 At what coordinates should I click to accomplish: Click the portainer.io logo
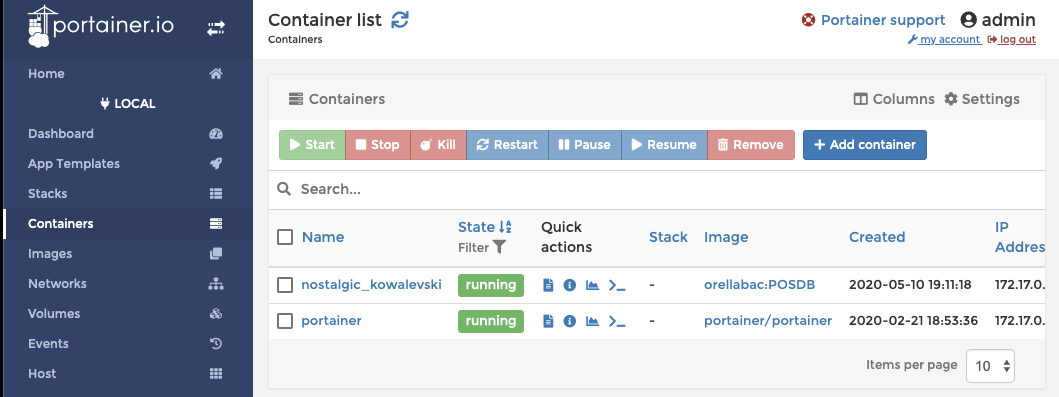101,27
